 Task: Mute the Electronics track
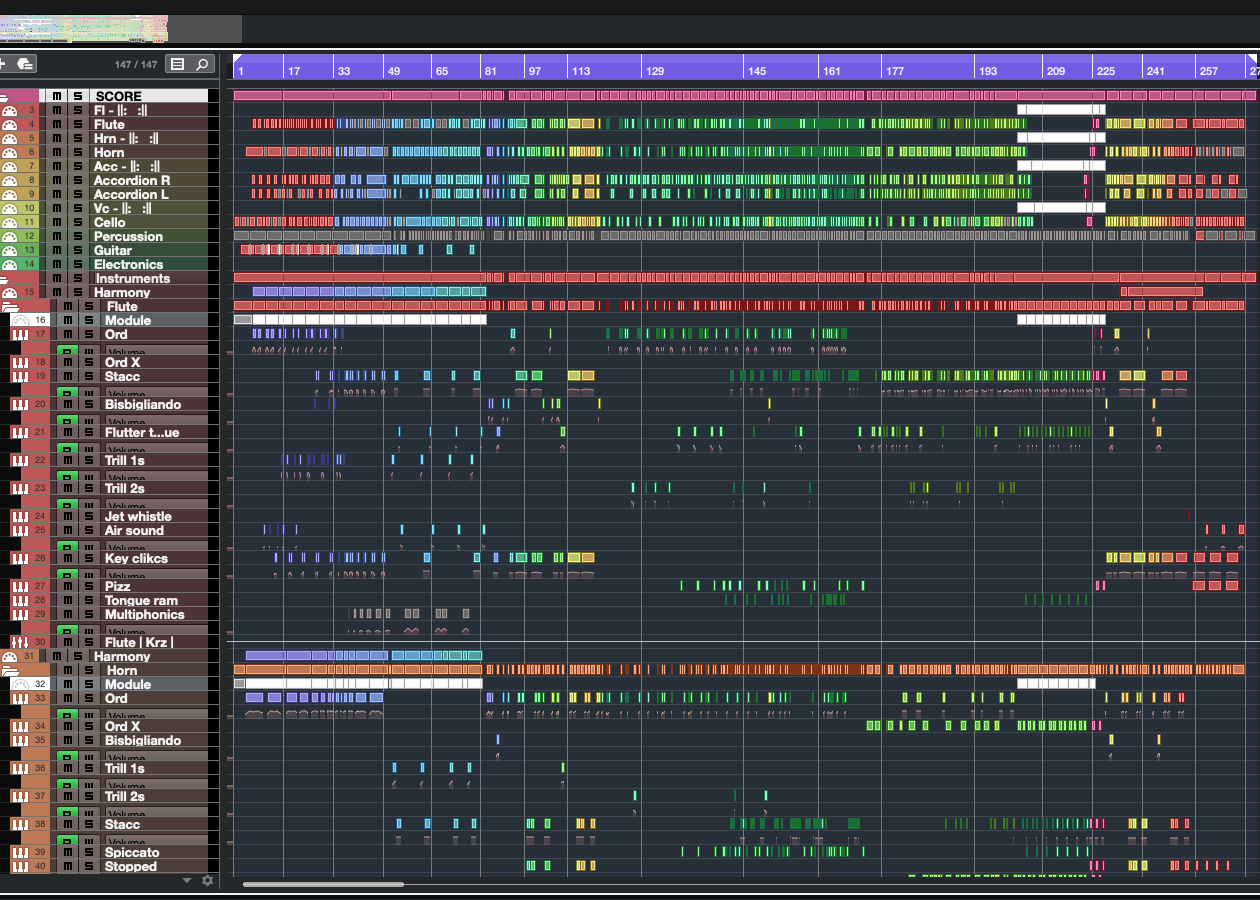[57, 265]
